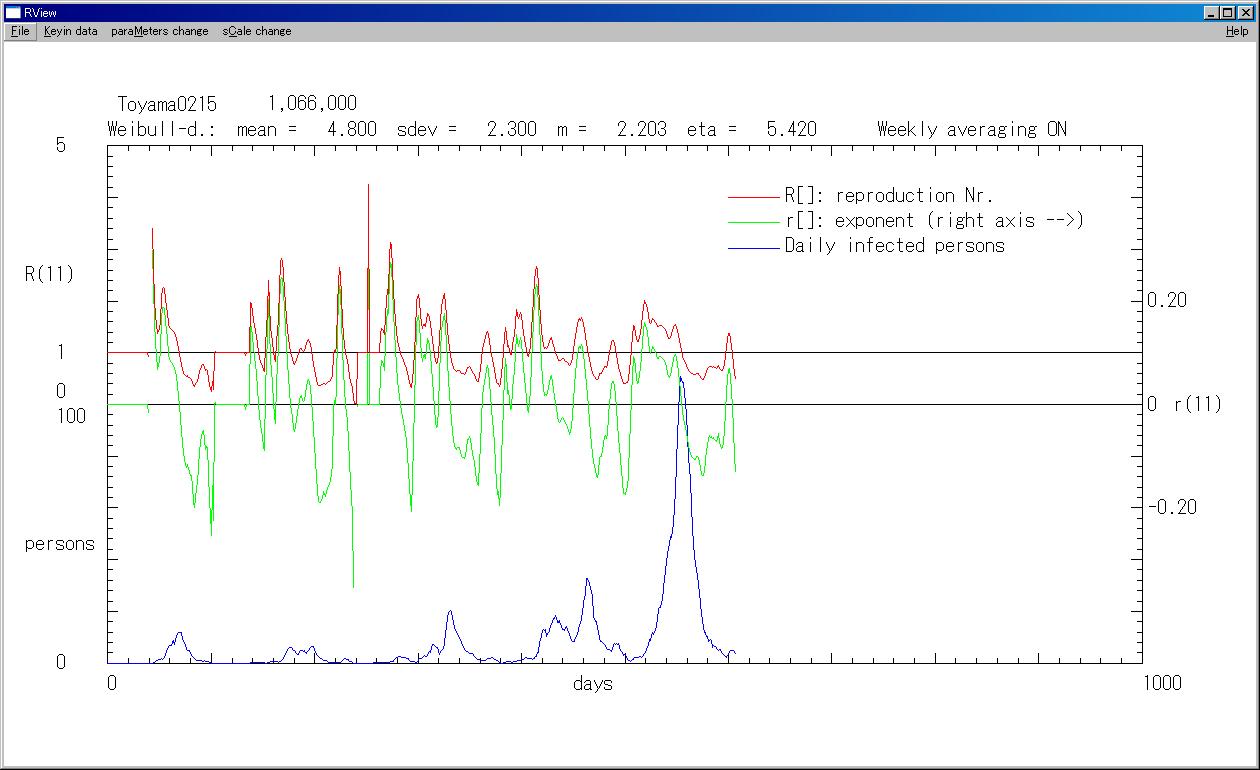Click the '-0.20' right axis tick label
Viewport: 1260px width, 770px height.
point(1172,507)
